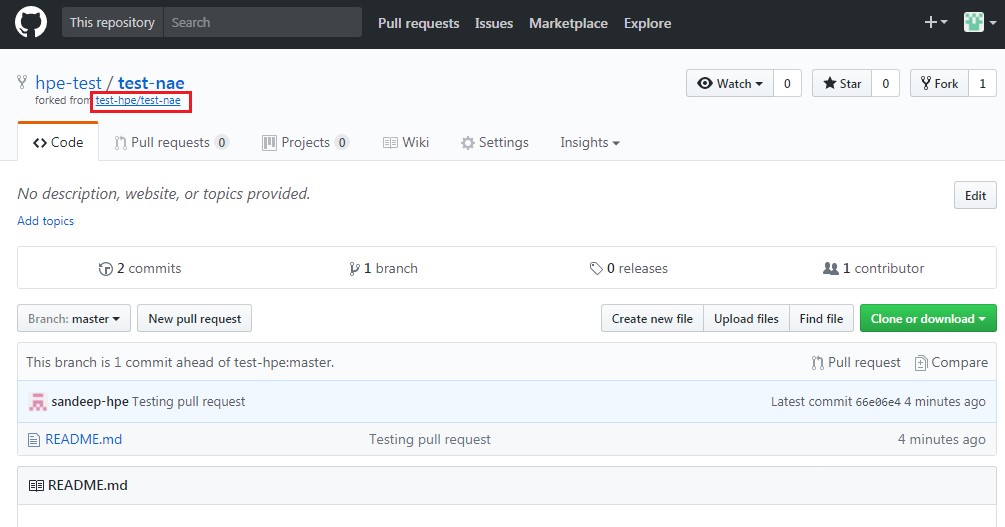Click Find file
Screen dimensions: 1005x527
pyautogui.click(x=821, y=318)
